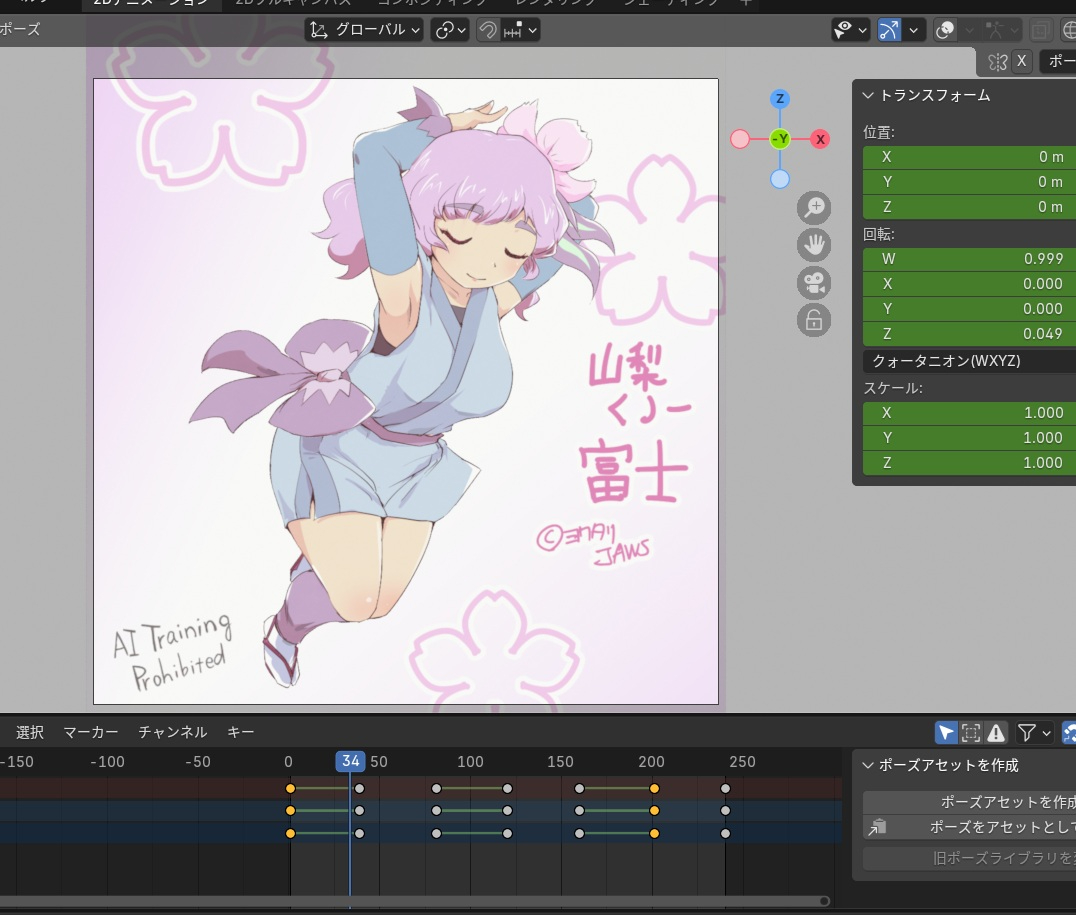This screenshot has height=915, width=1076.
Task: Select the top-row orange keyframe at frame 0
Action: [x=290, y=789]
